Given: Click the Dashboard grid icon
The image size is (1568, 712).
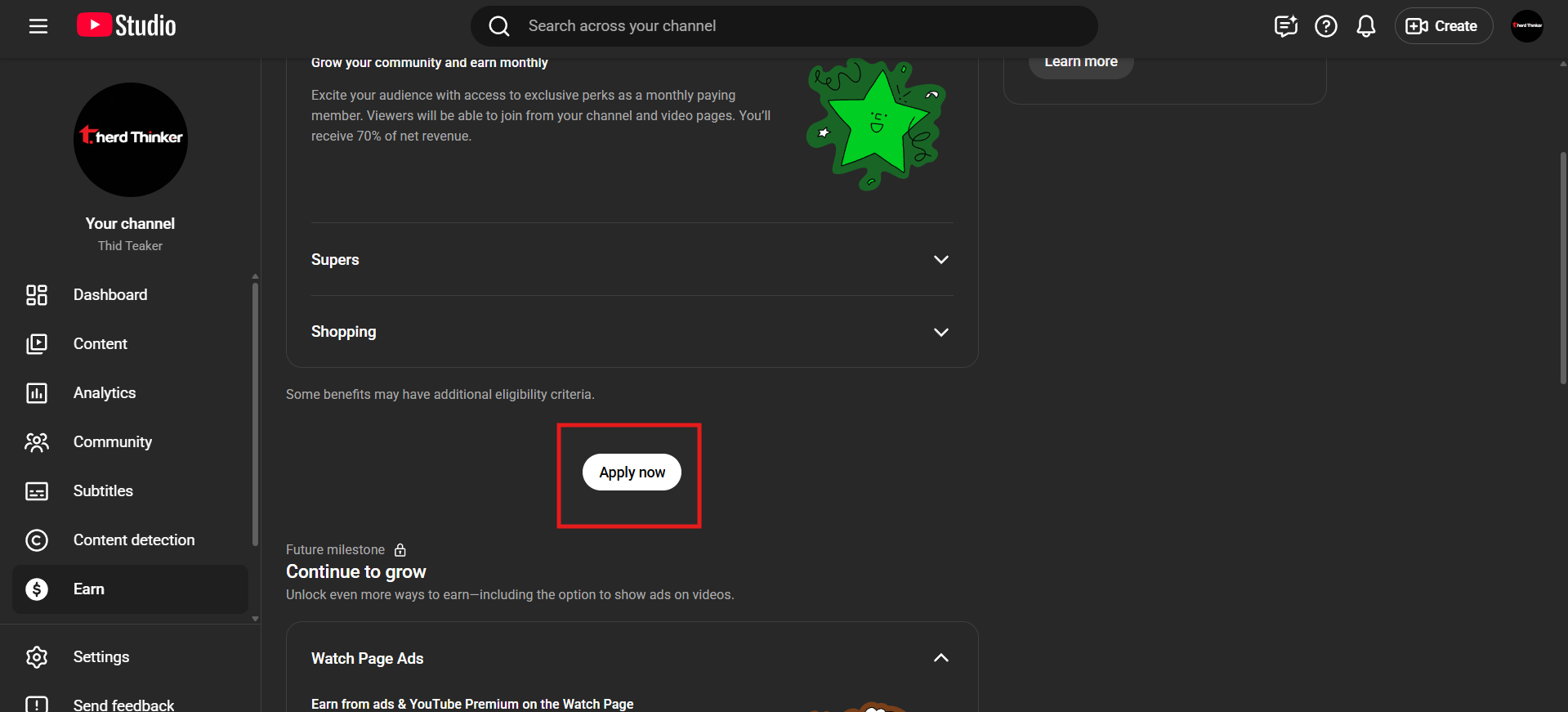Looking at the screenshot, I should (x=37, y=295).
